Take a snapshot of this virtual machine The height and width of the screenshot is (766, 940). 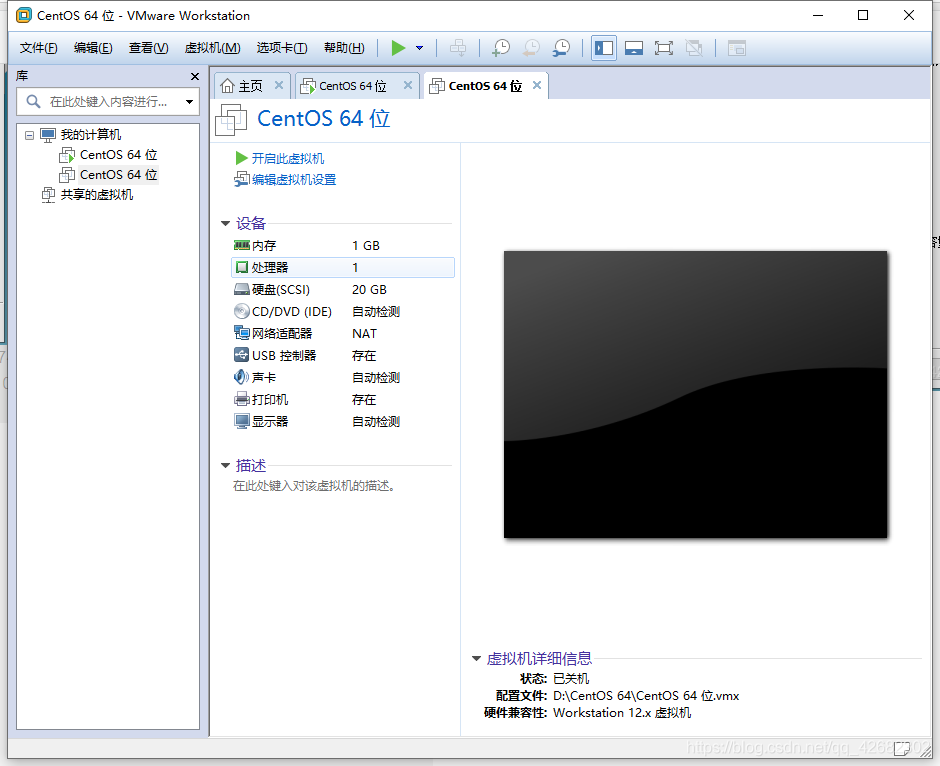(501, 48)
